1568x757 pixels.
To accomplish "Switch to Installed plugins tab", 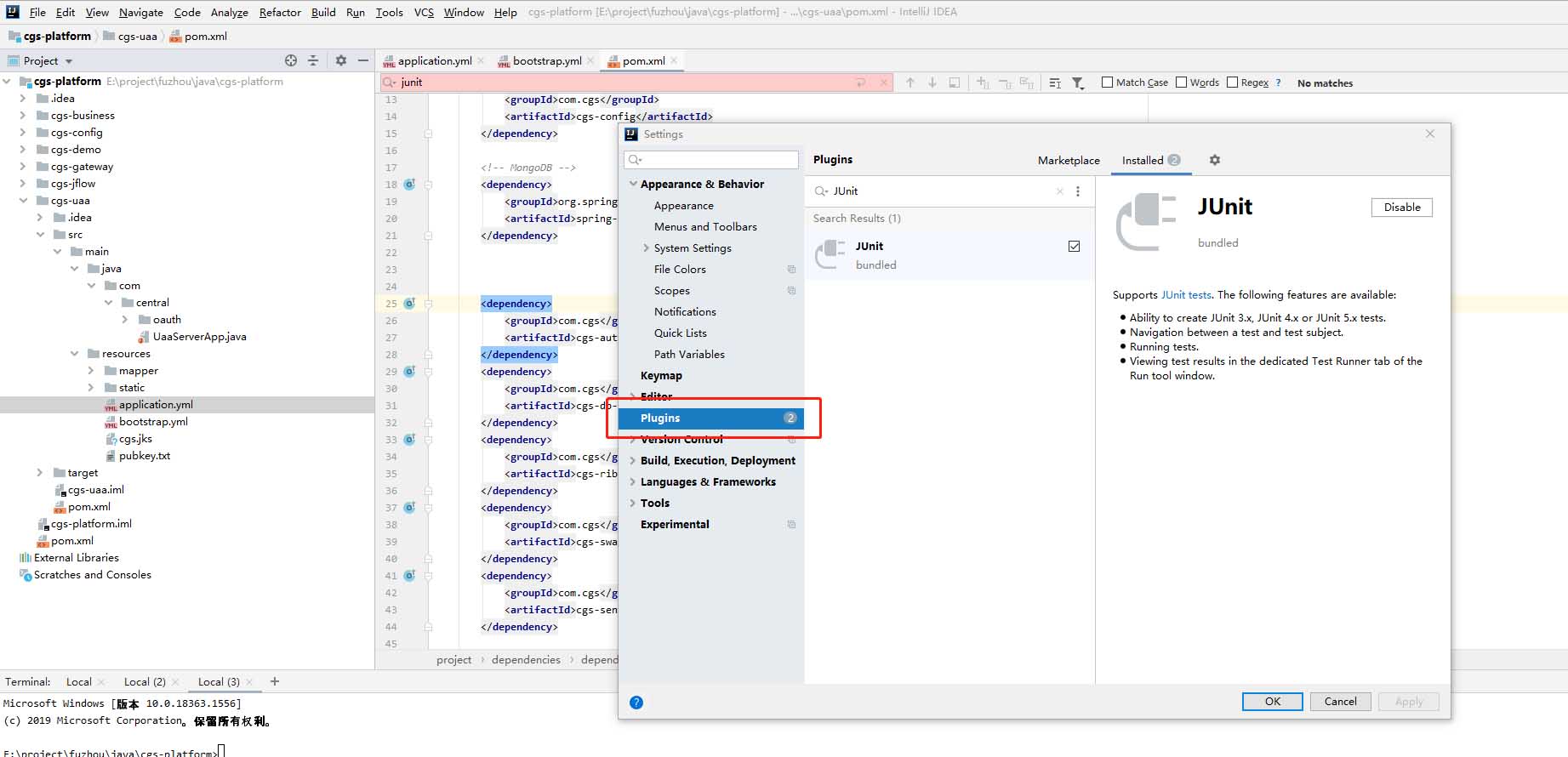I will (x=1151, y=160).
